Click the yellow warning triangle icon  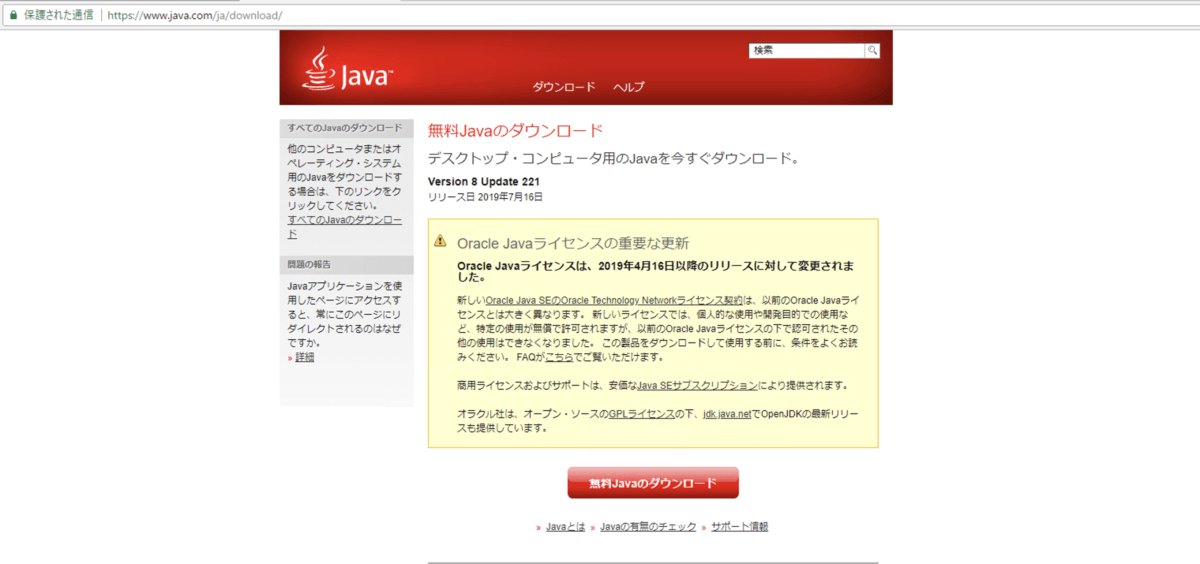(x=440, y=241)
